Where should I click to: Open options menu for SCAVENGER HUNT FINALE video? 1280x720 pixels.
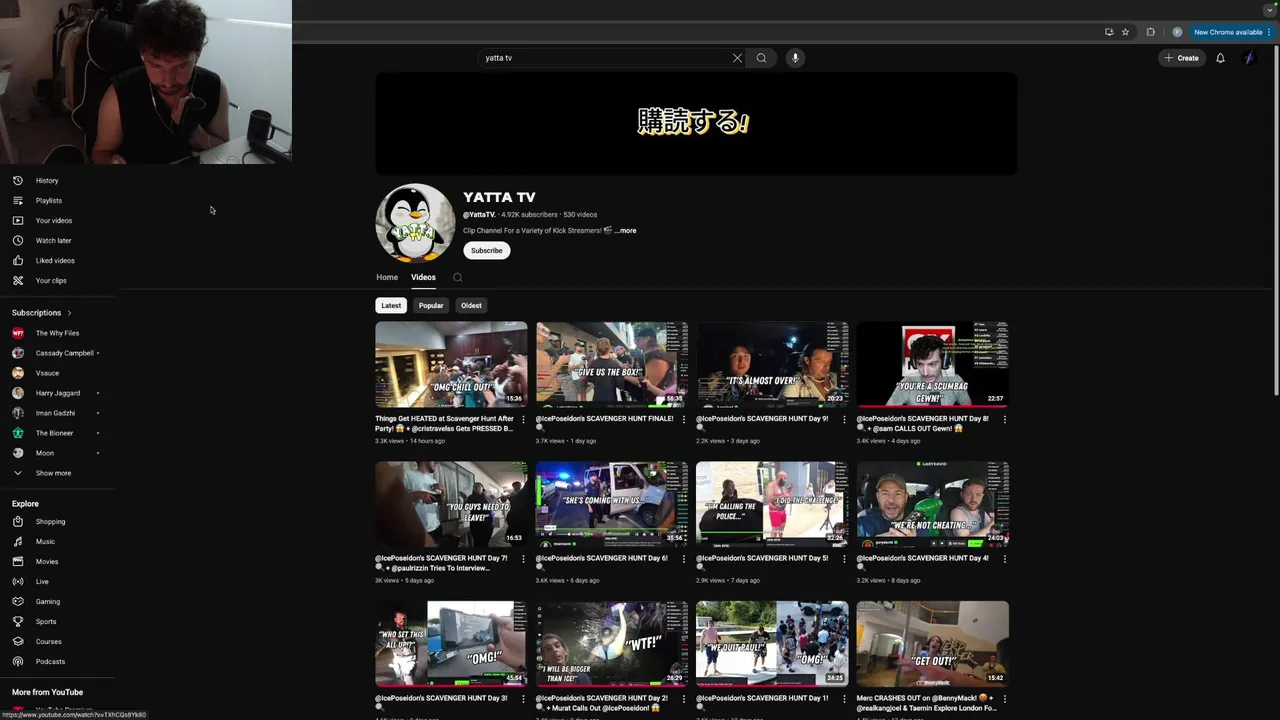click(684, 420)
